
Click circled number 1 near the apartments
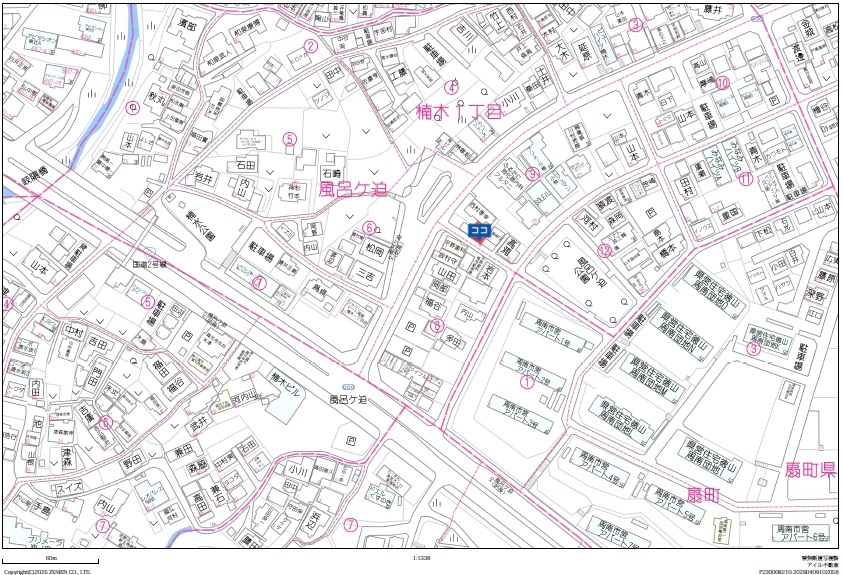coord(528,380)
